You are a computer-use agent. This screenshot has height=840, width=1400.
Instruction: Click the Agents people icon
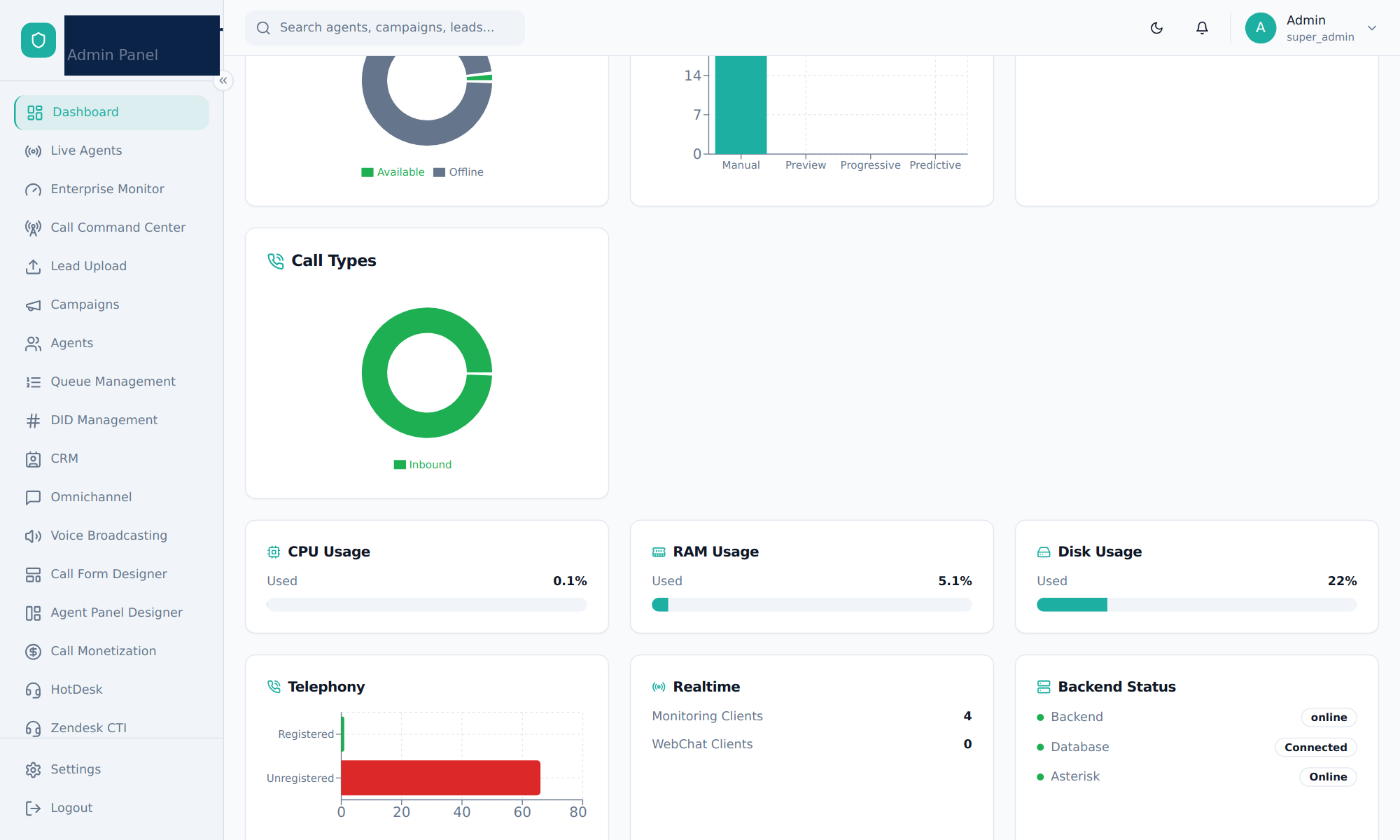tap(33, 344)
